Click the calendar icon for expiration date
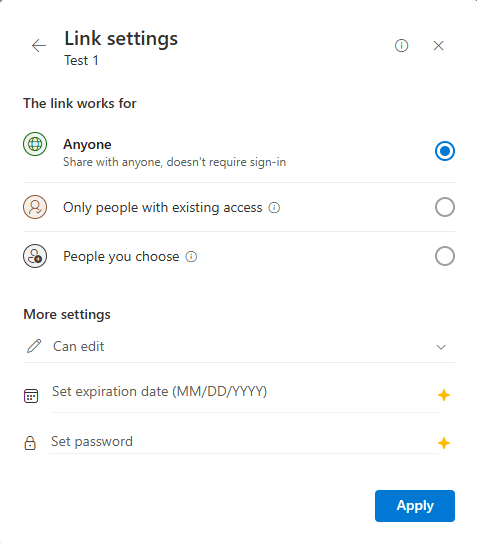The image size is (477, 543). click(x=31, y=396)
